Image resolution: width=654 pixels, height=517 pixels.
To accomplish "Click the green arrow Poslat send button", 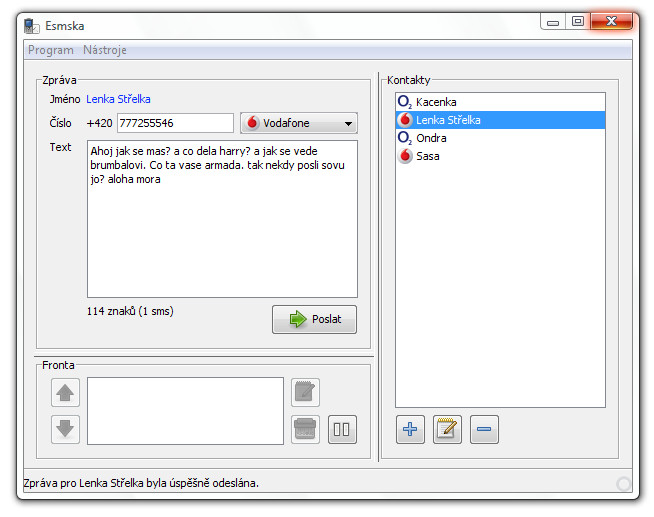I will 314,319.
